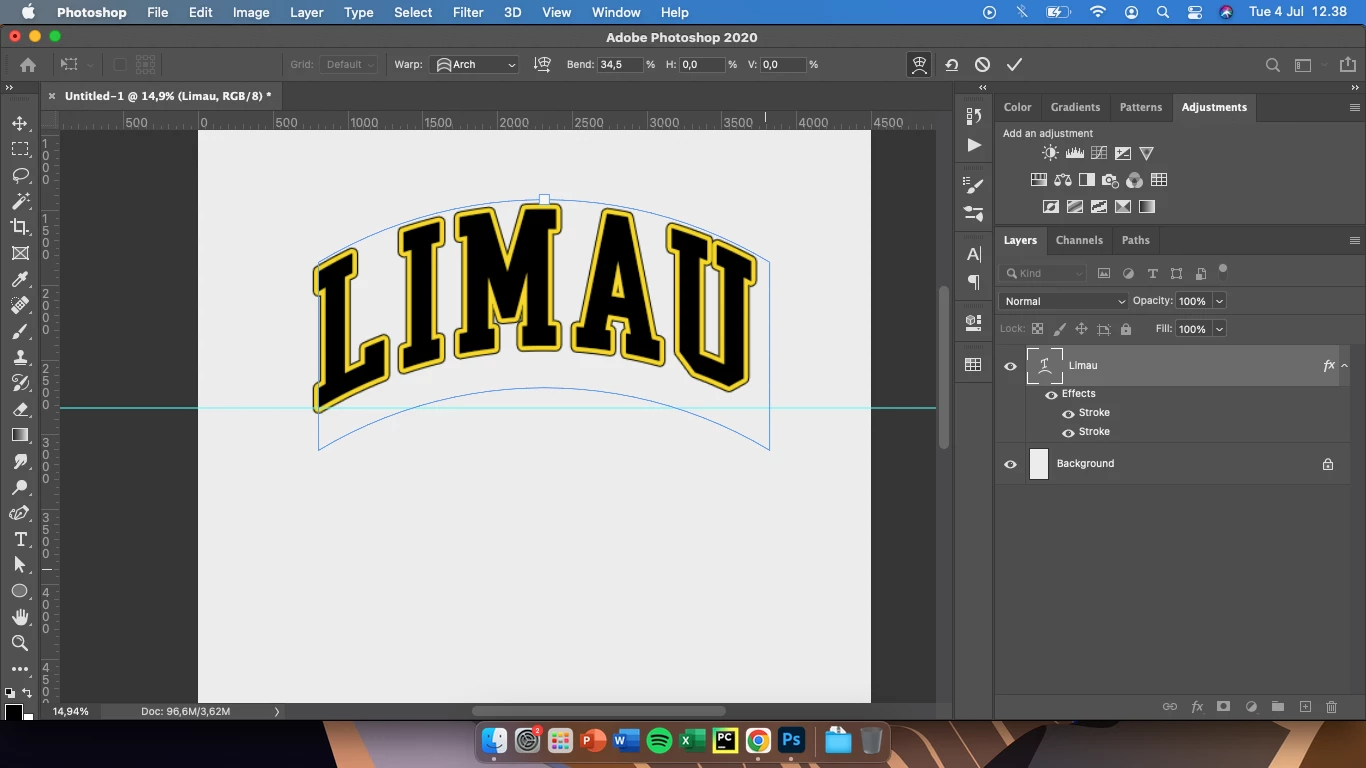Select the Gradient tool
This screenshot has height=768, width=1366.
point(20,435)
